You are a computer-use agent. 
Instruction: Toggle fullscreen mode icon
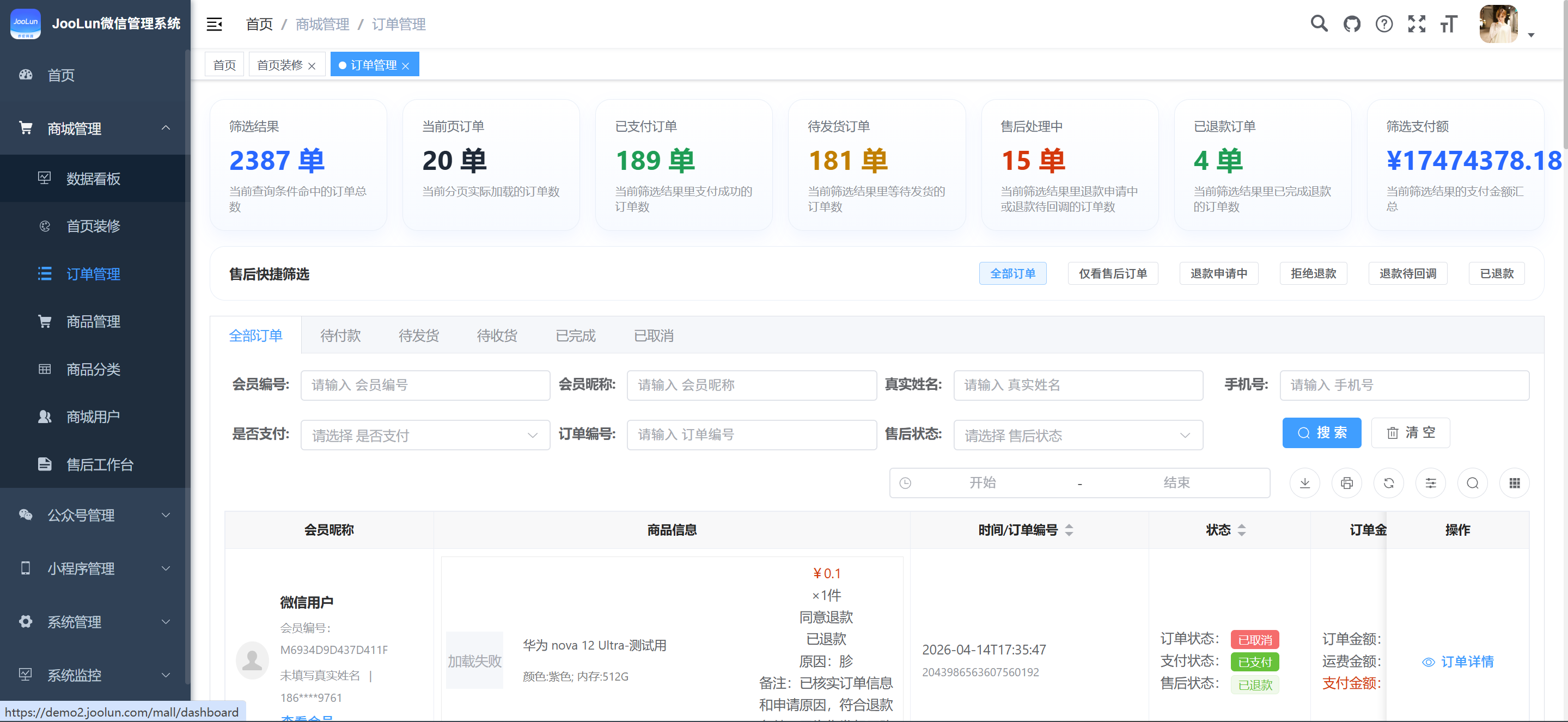[x=1417, y=25]
